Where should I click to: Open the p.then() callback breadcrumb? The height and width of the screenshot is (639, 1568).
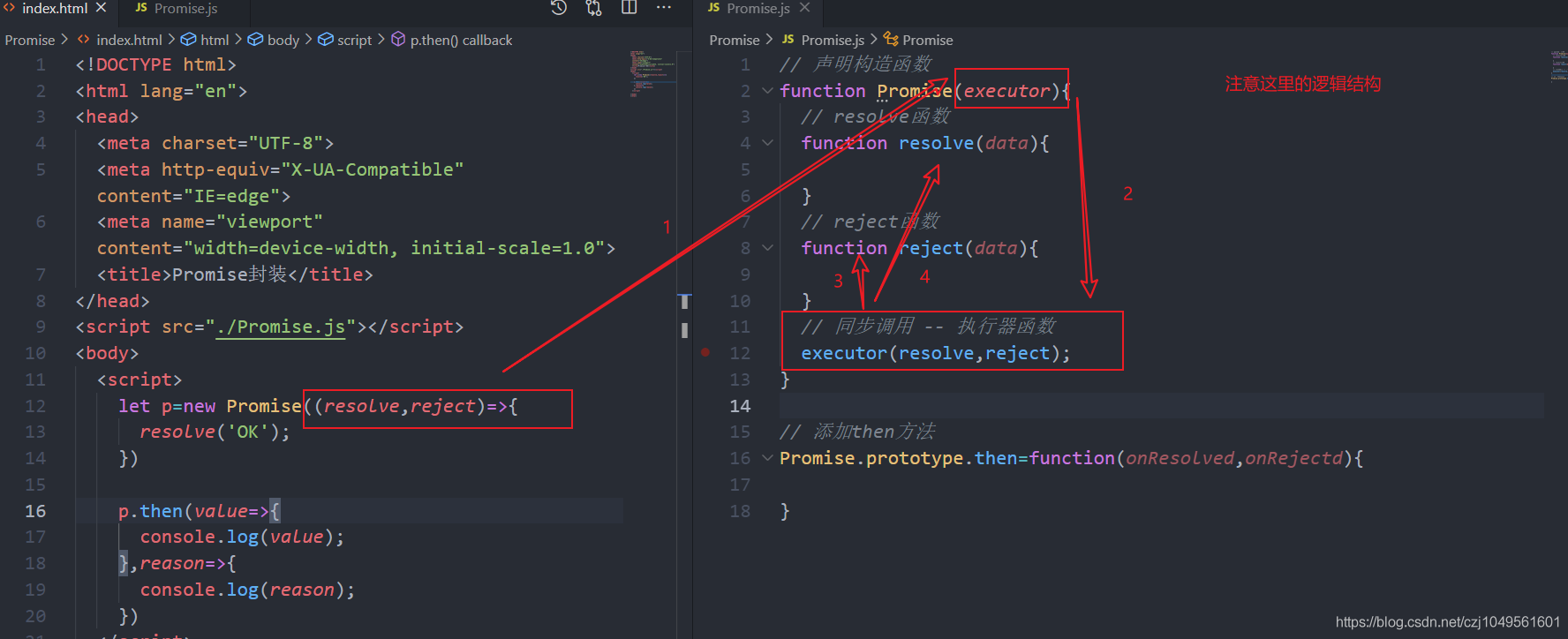click(x=451, y=40)
